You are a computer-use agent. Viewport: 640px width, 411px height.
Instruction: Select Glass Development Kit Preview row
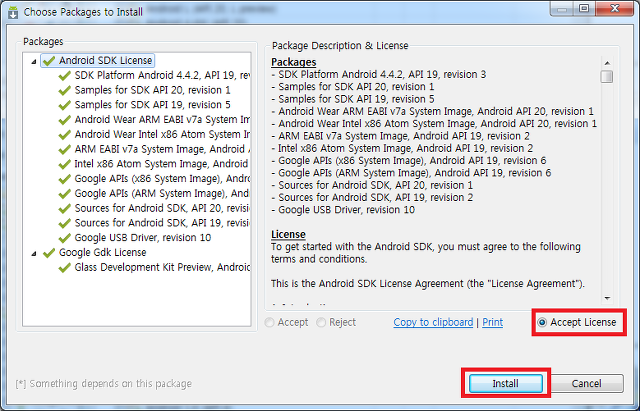tap(154, 267)
